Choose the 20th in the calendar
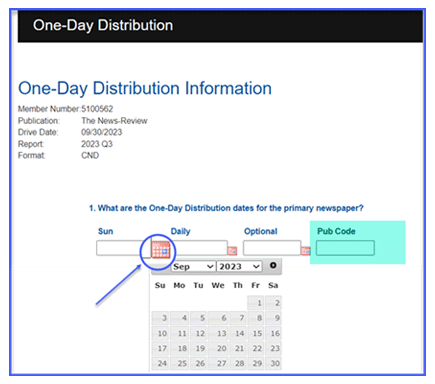435x384 pixels. pyautogui.click(x=219, y=348)
